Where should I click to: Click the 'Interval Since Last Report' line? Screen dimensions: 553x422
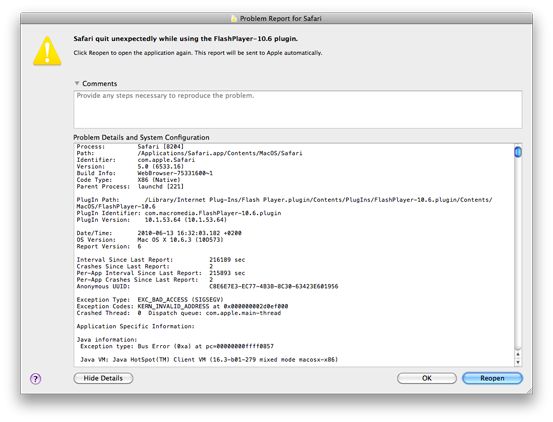click(161, 260)
